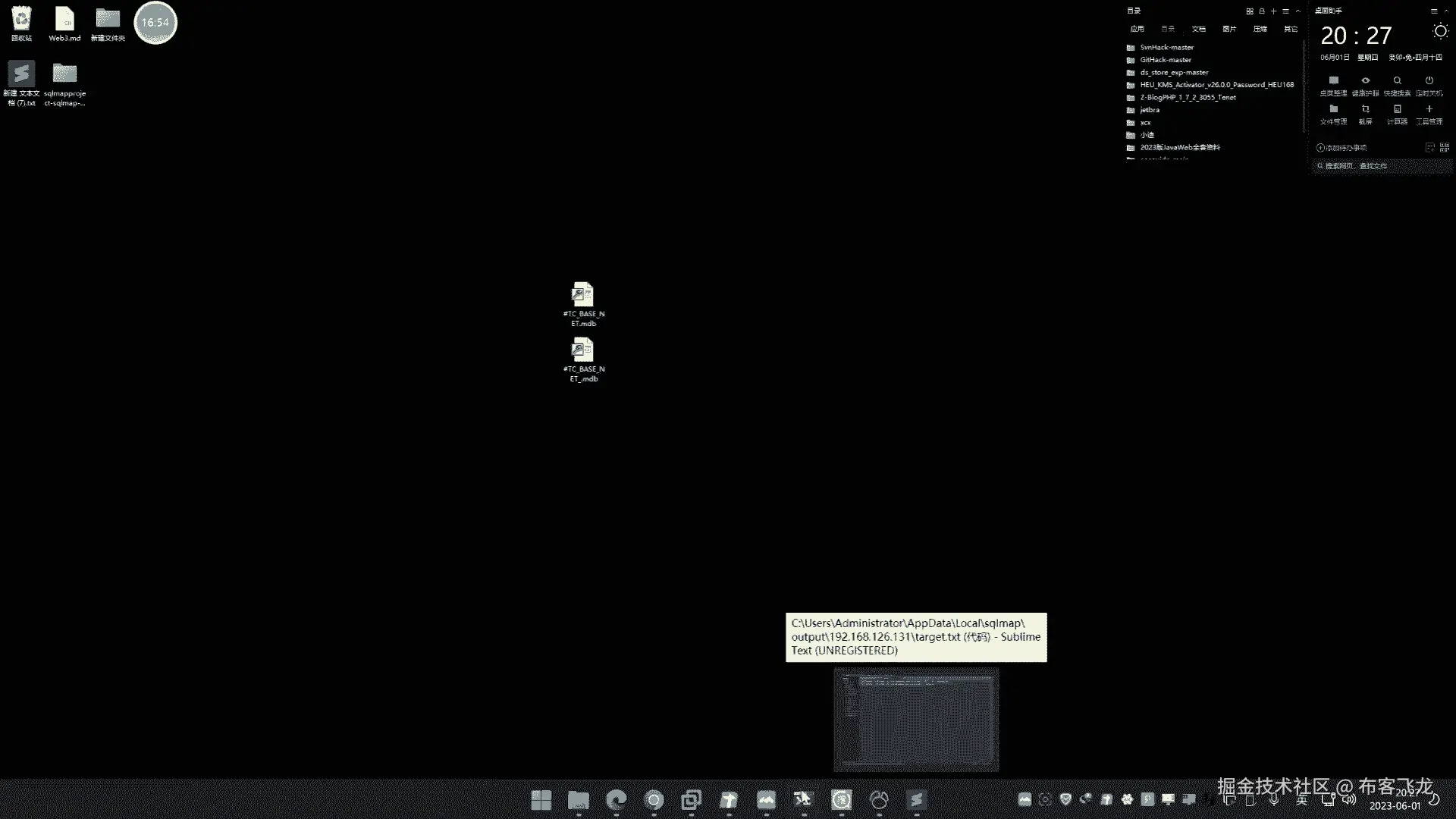Click Sublime Text icon in taskbar

coord(916,799)
